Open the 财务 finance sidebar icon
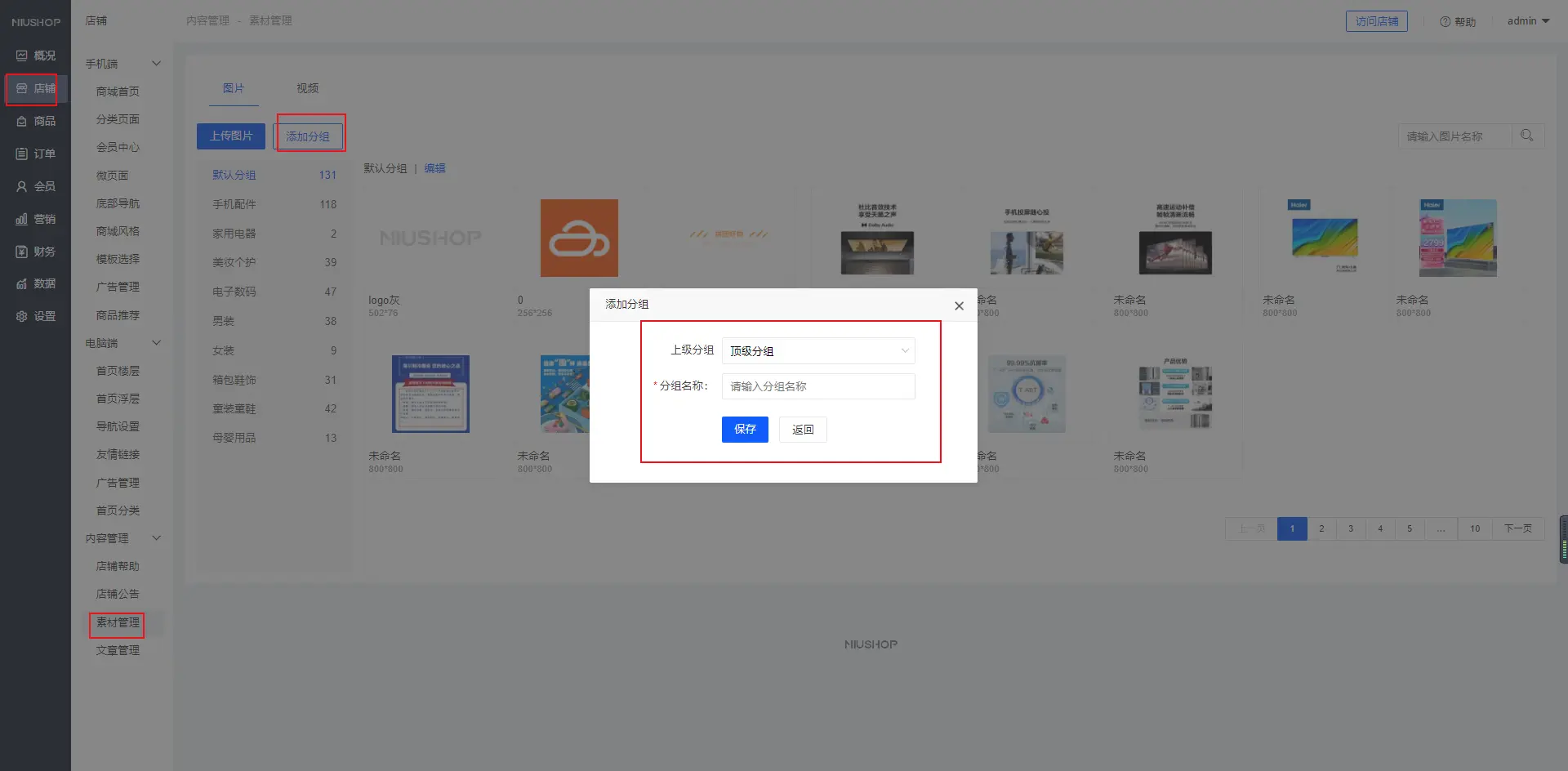The height and width of the screenshot is (771, 1568). click(x=22, y=252)
